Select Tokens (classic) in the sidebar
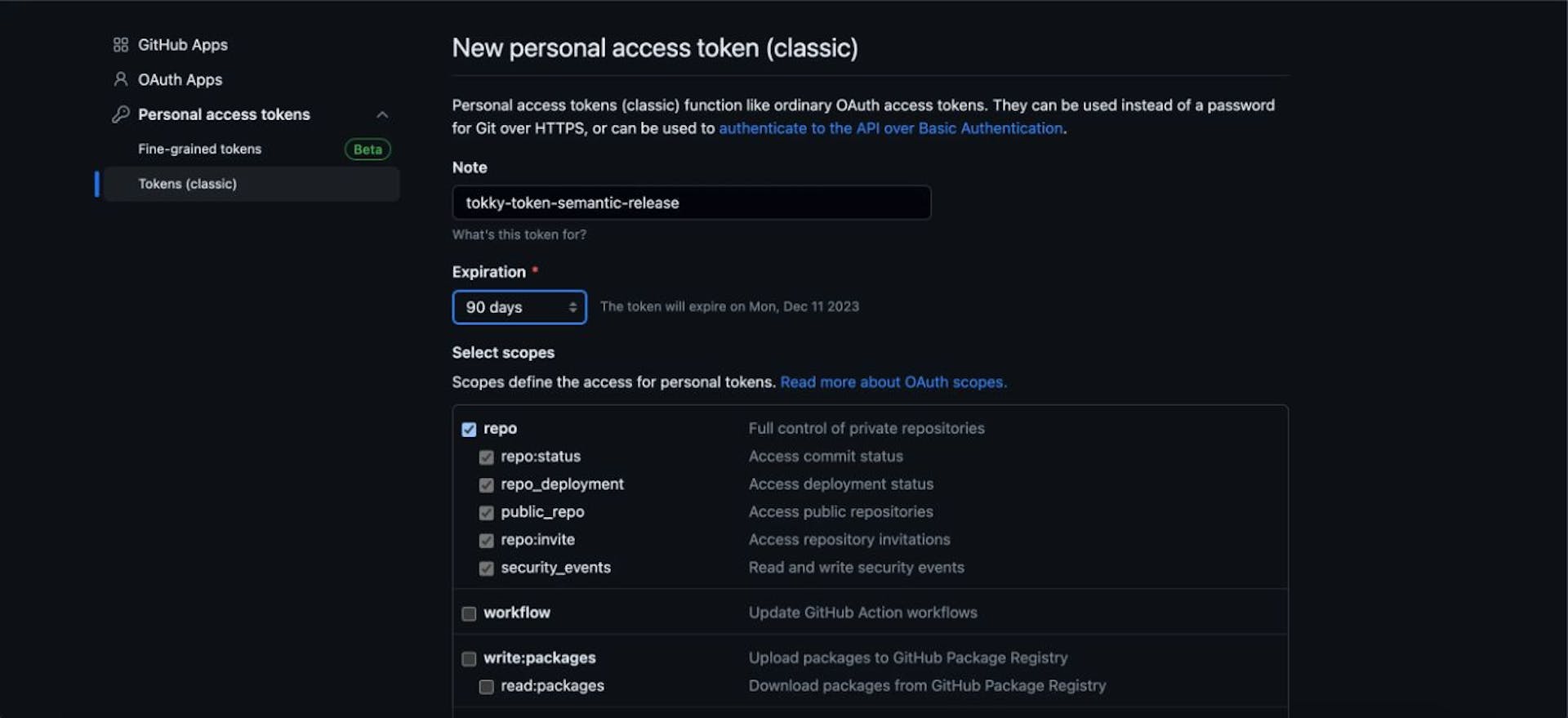The height and width of the screenshot is (718, 1568). (188, 184)
